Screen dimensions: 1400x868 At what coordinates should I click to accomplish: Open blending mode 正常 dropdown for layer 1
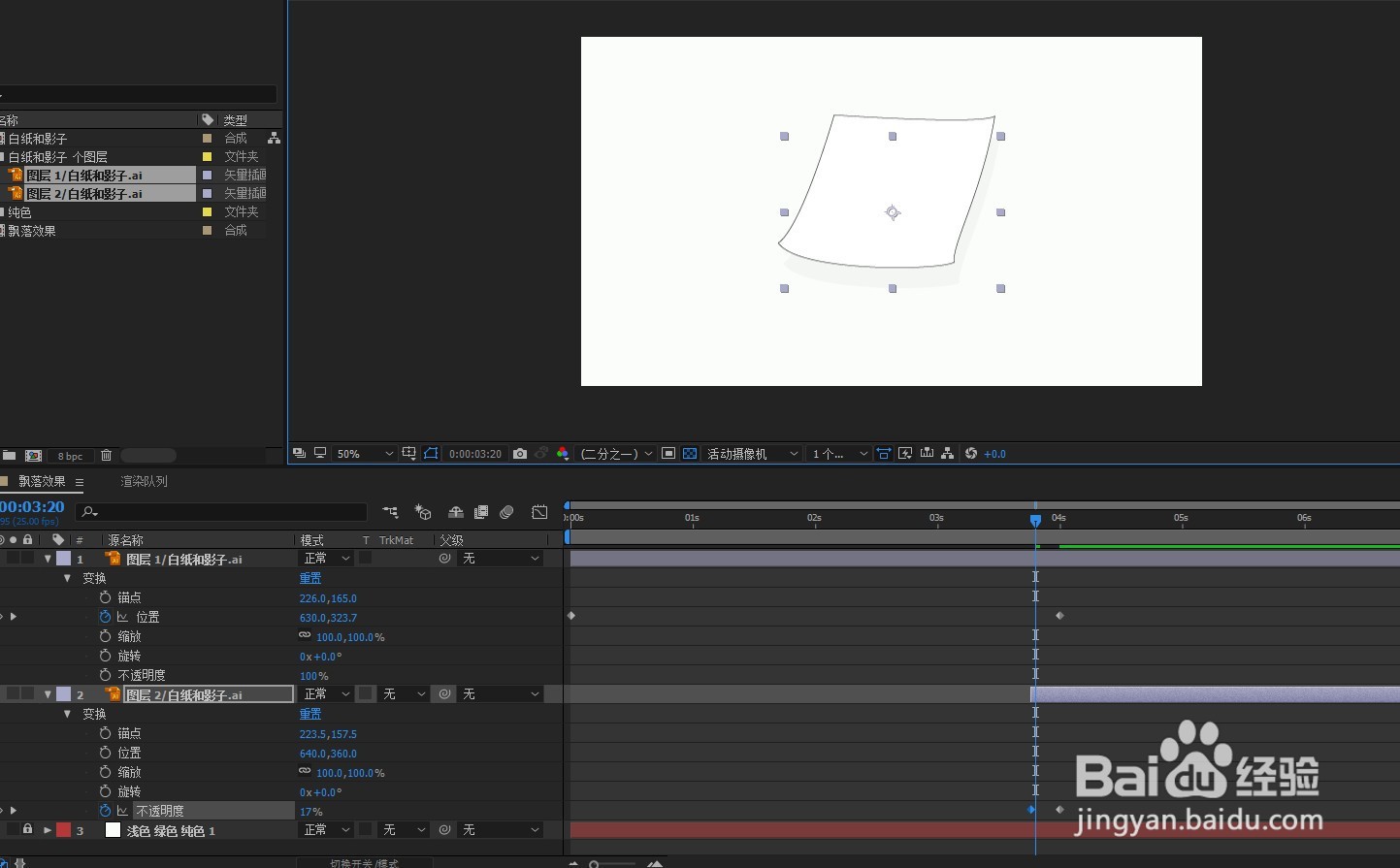[x=327, y=559]
